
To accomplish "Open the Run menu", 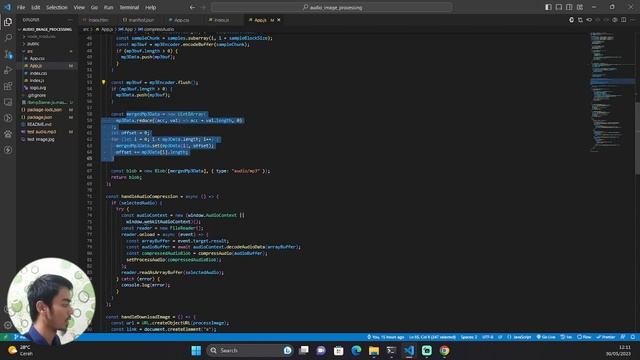I will pos(109,7).
